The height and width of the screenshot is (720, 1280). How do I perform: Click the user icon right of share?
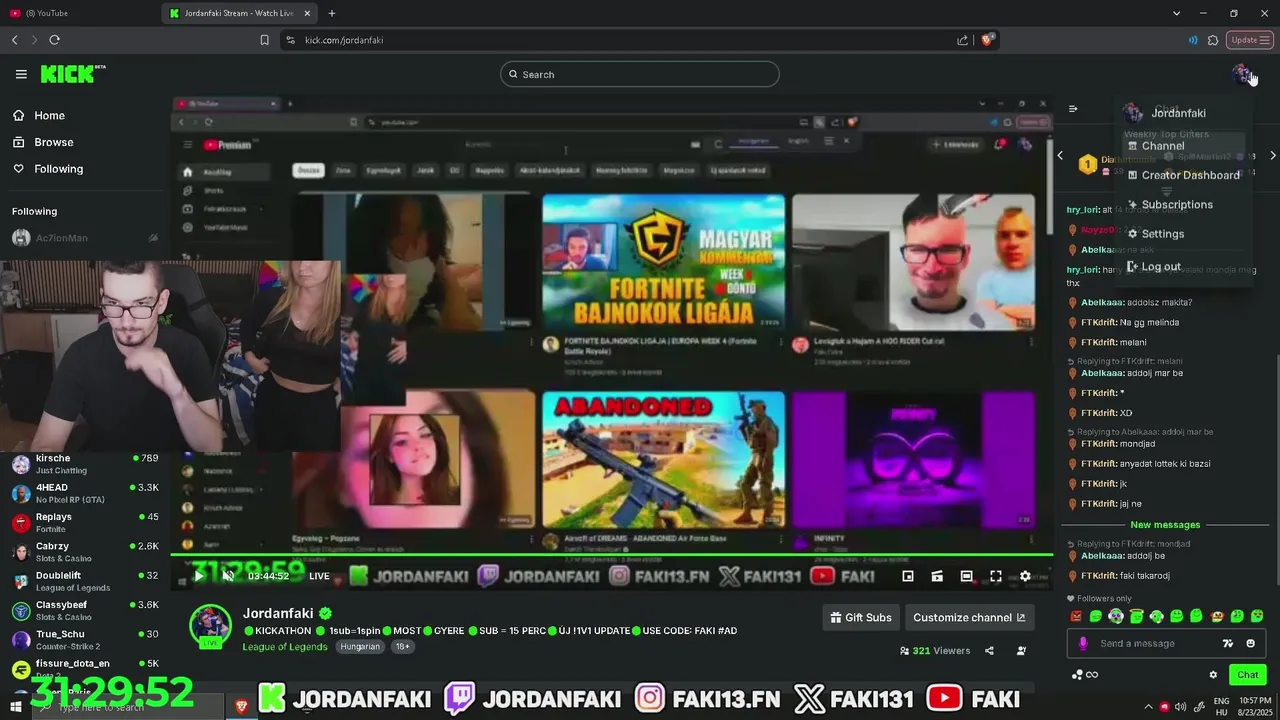[x=1021, y=651]
